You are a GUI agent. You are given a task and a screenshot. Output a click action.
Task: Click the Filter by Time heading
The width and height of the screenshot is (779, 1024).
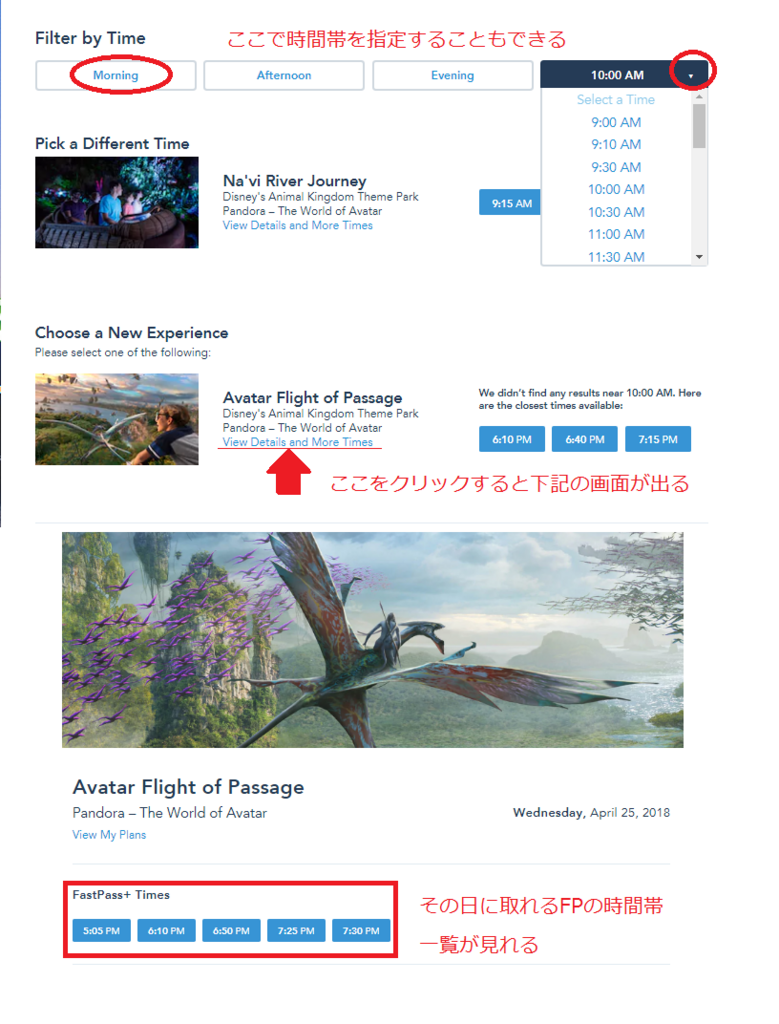(x=90, y=39)
